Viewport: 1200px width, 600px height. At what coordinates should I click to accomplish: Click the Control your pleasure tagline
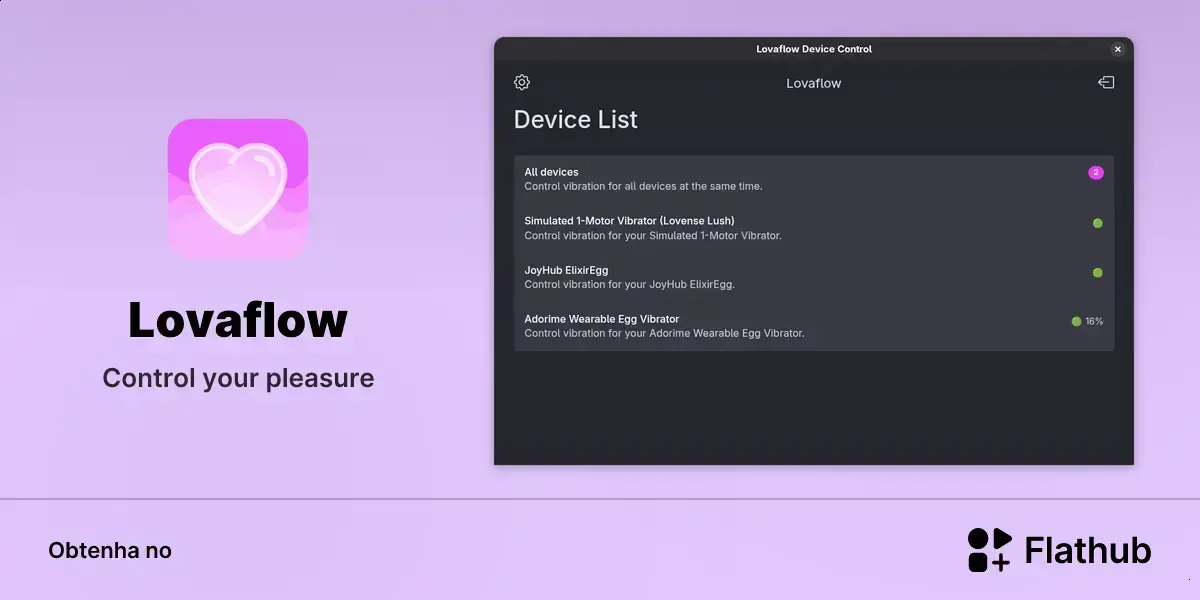point(238,378)
